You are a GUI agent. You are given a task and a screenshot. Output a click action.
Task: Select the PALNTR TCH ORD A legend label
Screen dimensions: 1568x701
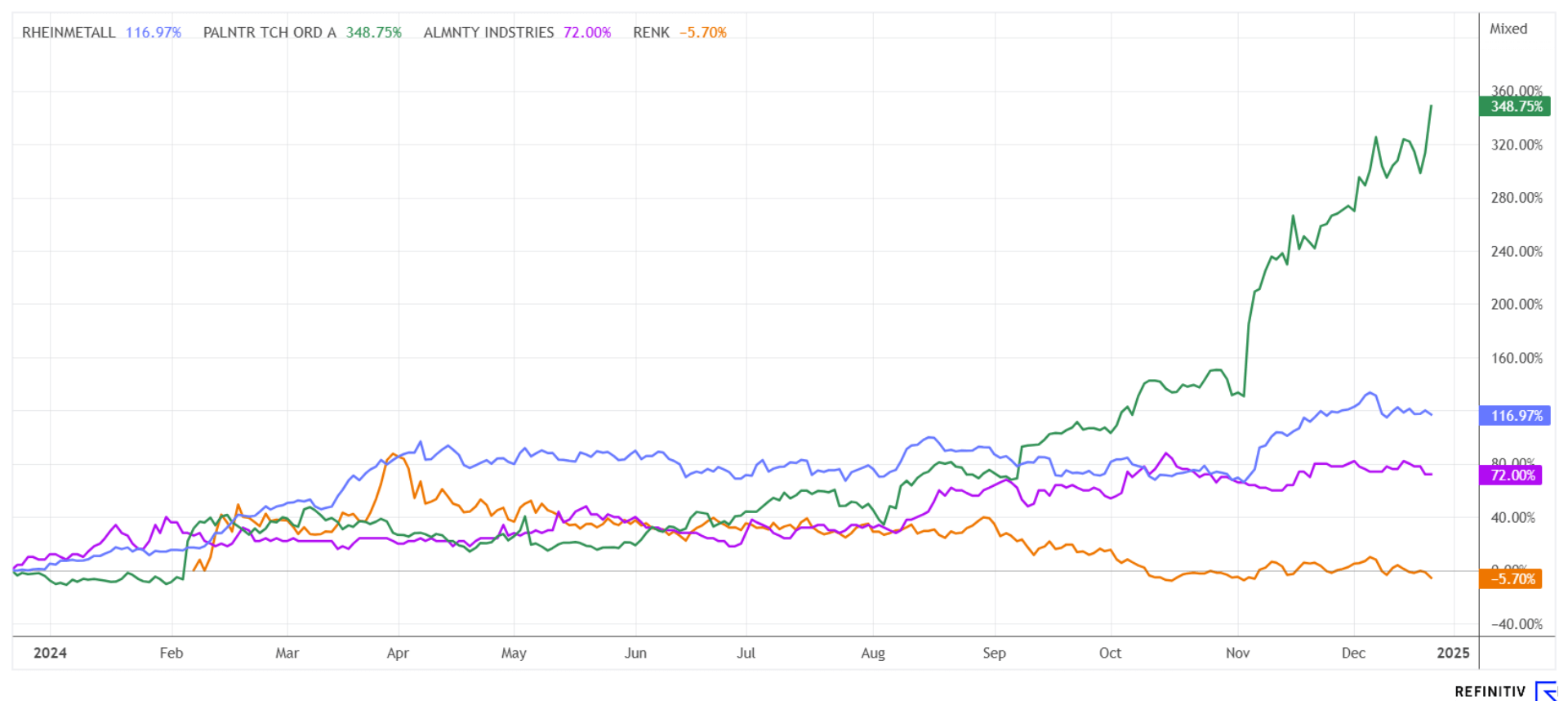pyautogui.click(x=269, y=33)
